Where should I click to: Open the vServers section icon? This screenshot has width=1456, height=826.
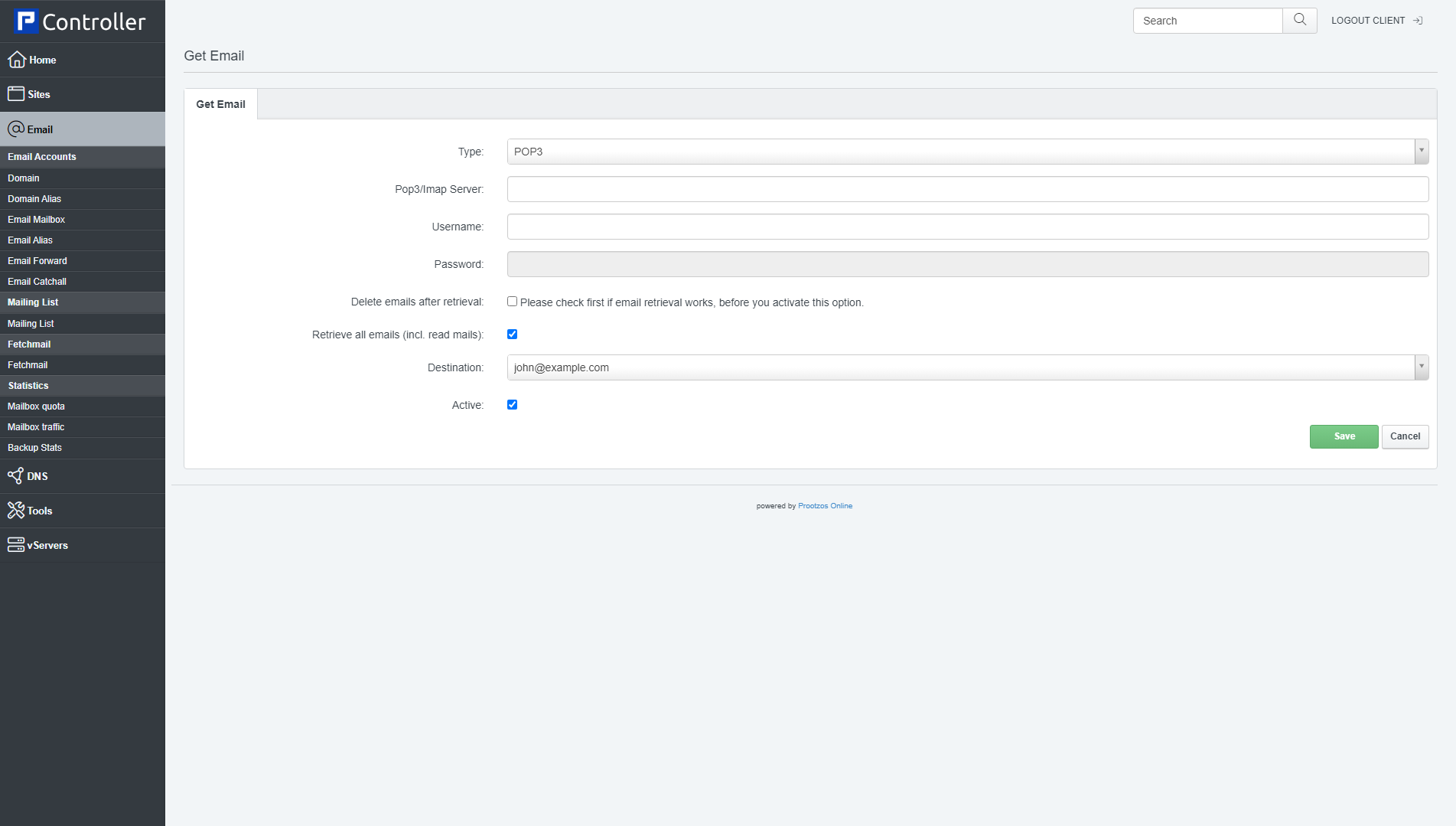coord(16,544)
